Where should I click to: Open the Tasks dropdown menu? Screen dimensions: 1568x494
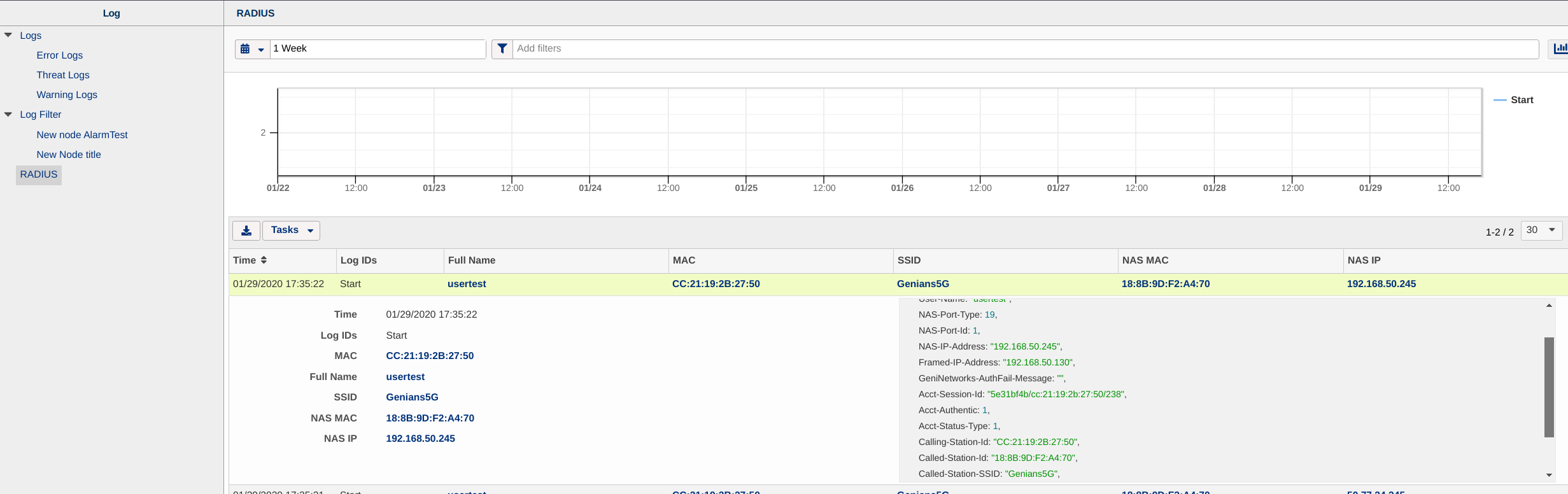[x=292, y=230]
